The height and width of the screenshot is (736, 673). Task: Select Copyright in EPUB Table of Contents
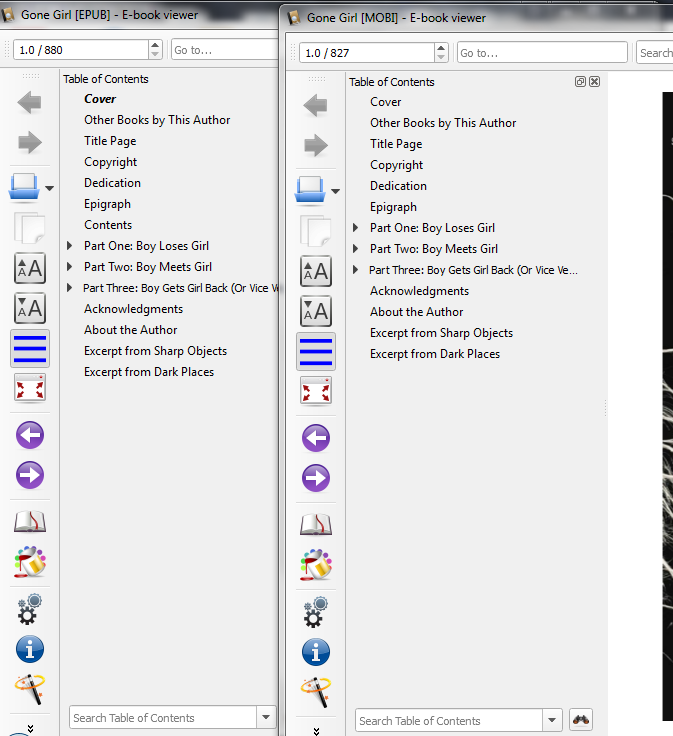(x=111, y=162)
